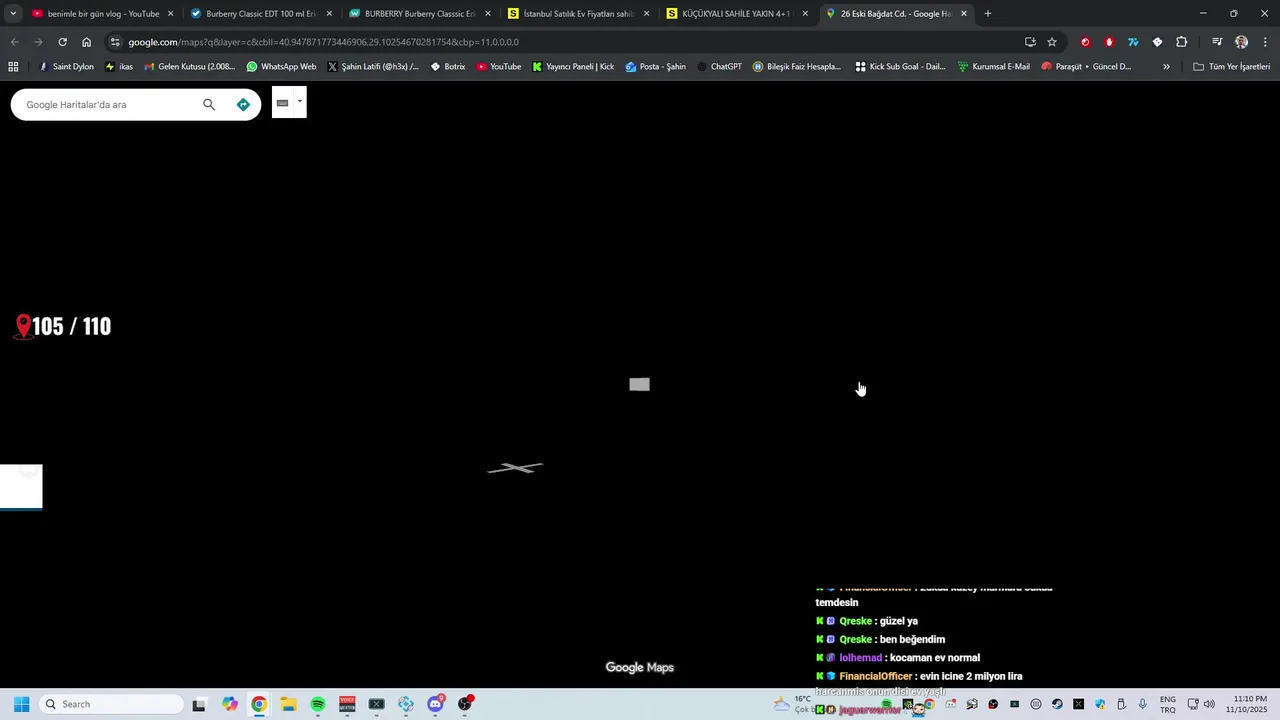The image size is (1280, 720).
Task: Open directions with the blue arrow icon
Action: pos(243,104)
